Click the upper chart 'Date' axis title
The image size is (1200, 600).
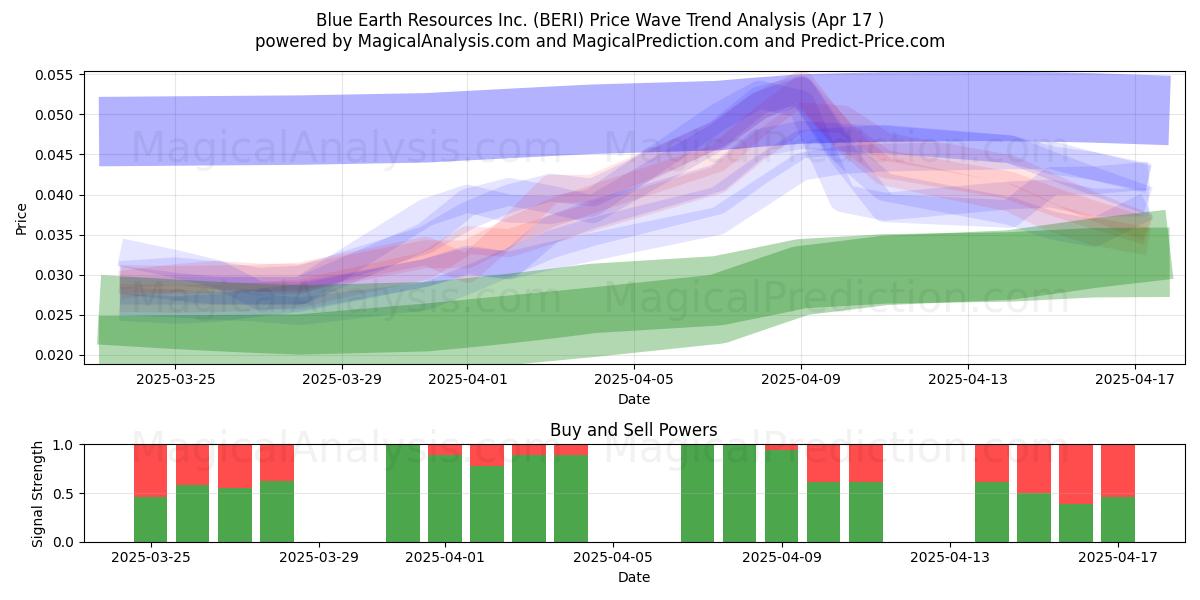click(x=634, y=399)
